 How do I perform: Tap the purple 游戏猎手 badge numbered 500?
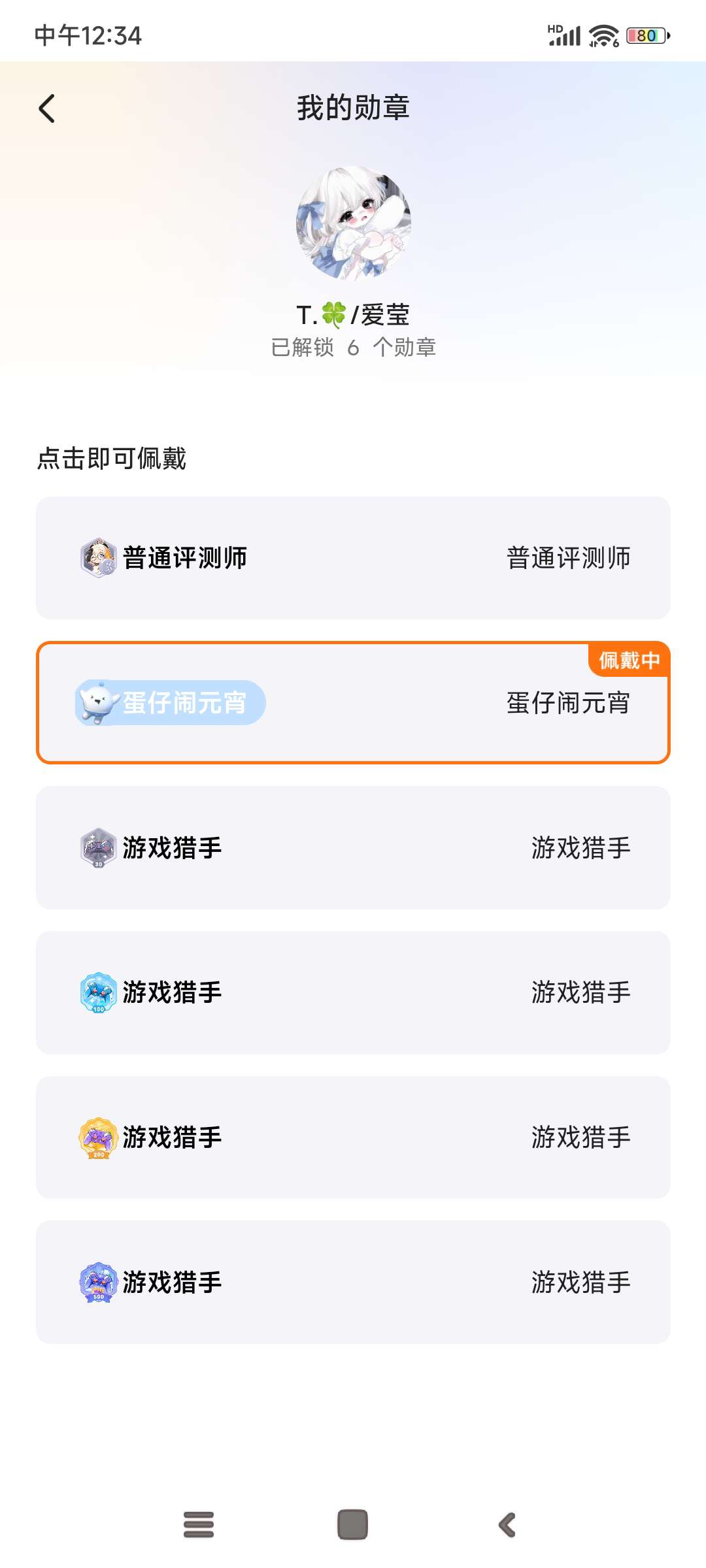click(99, 1282)
